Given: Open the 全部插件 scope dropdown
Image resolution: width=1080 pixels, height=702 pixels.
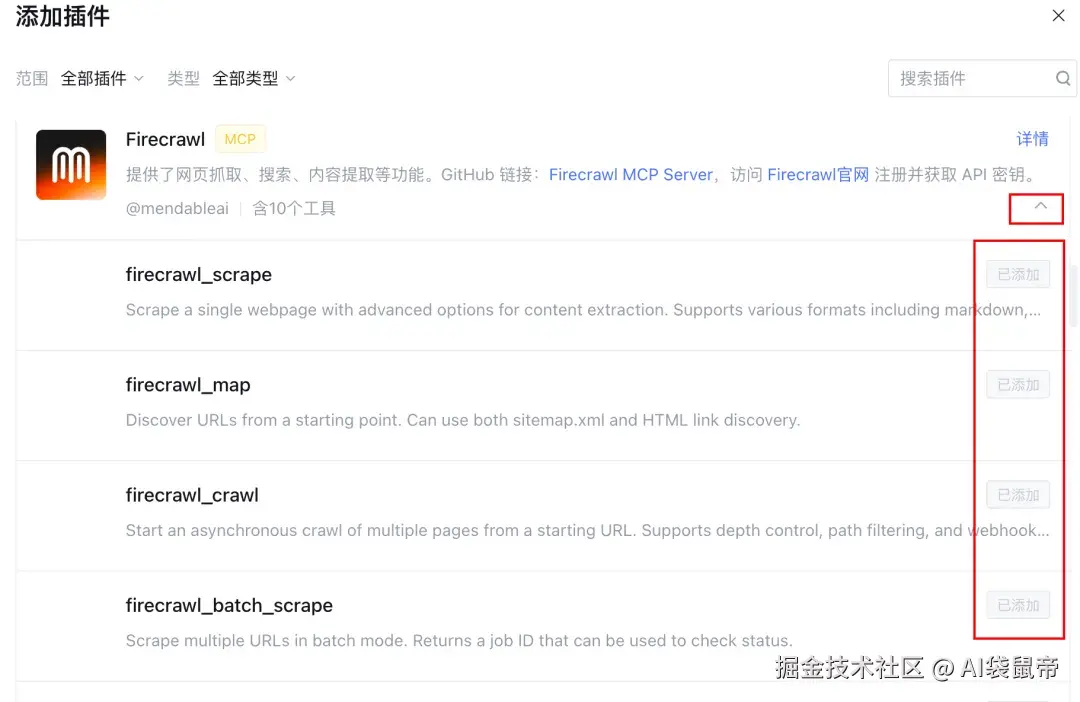Looking at the screenshot, I should (102, 79).
